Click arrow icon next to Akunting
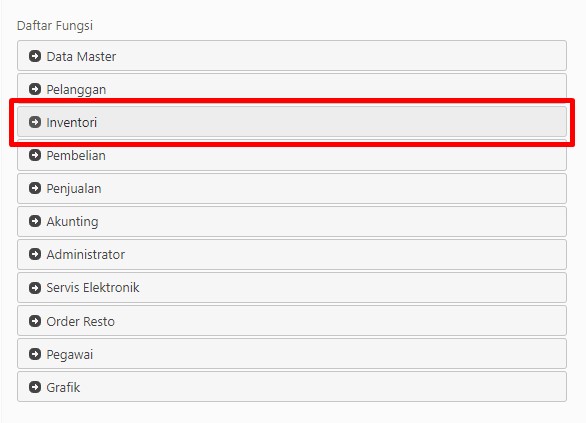 pyautogui.click(x=35, y=221)
